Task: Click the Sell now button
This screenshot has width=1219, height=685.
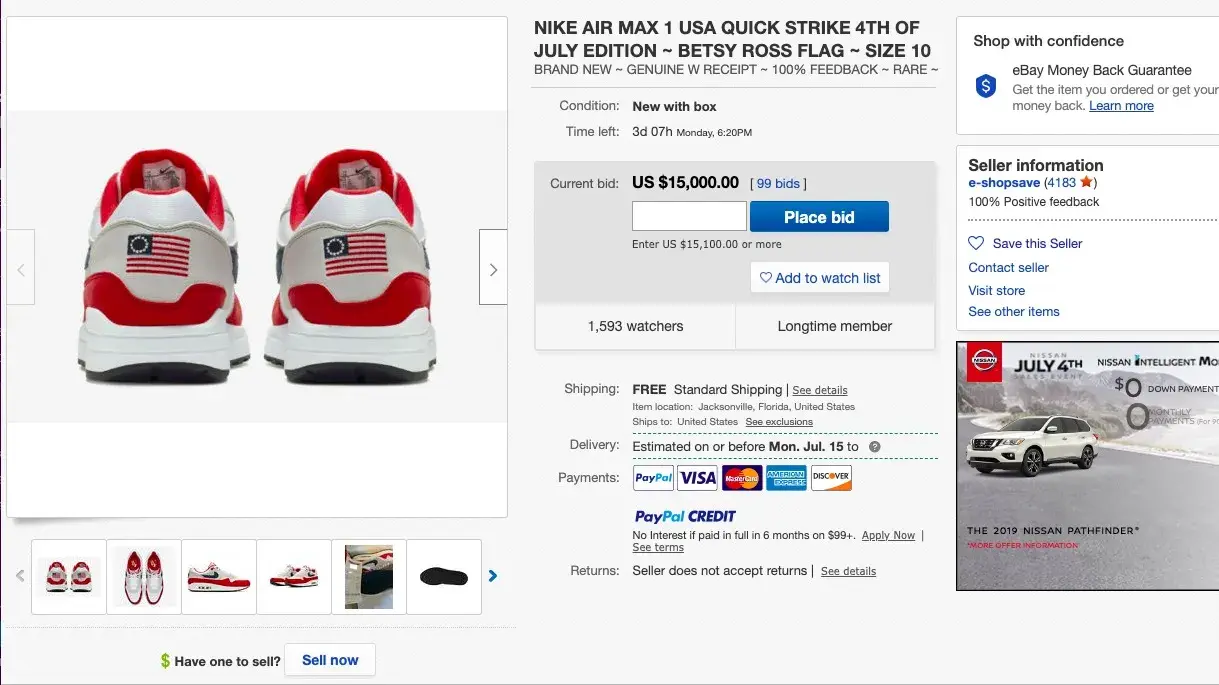Action: tap(330, 660)
